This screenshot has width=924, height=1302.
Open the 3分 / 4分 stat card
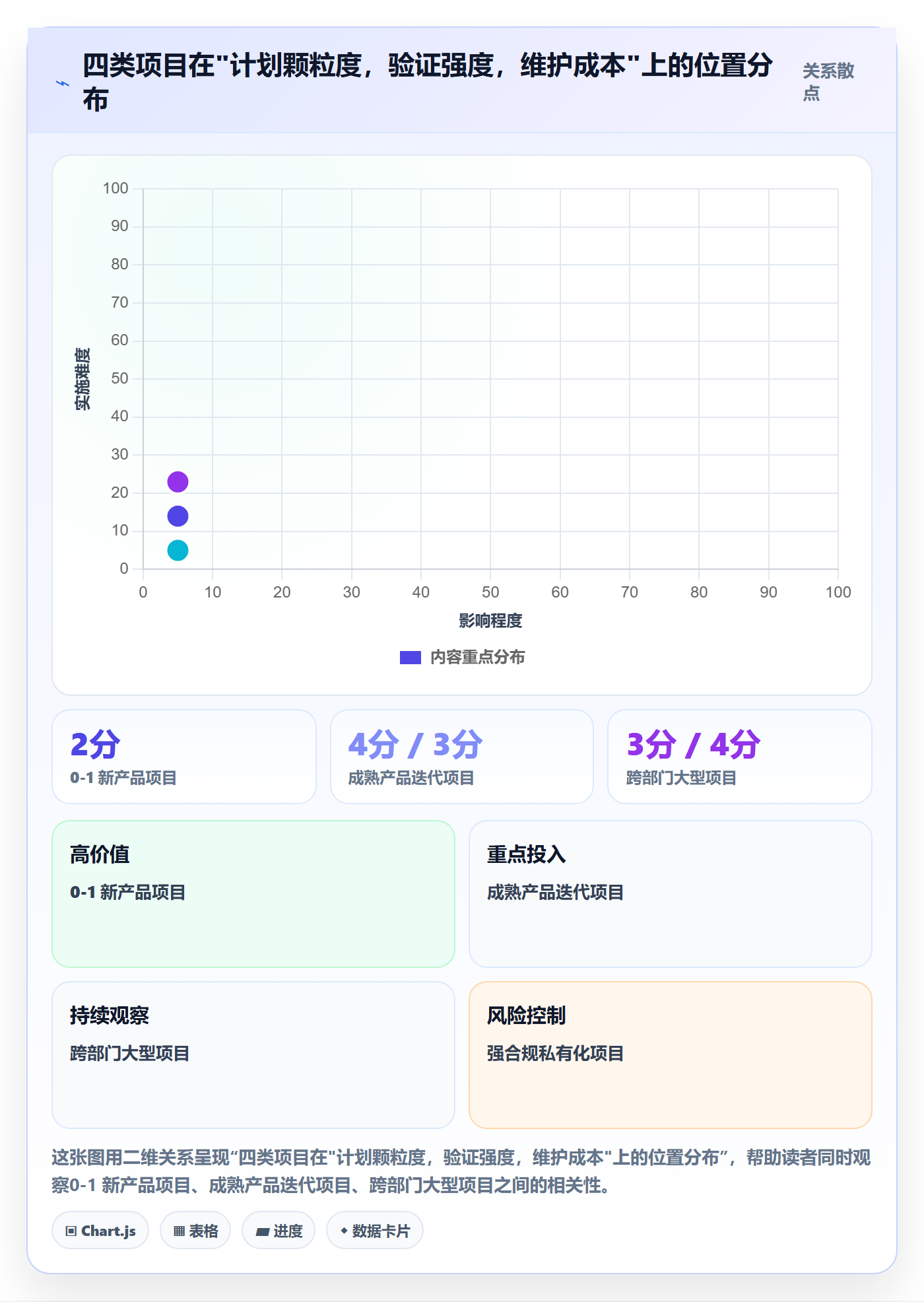[740, 757]
